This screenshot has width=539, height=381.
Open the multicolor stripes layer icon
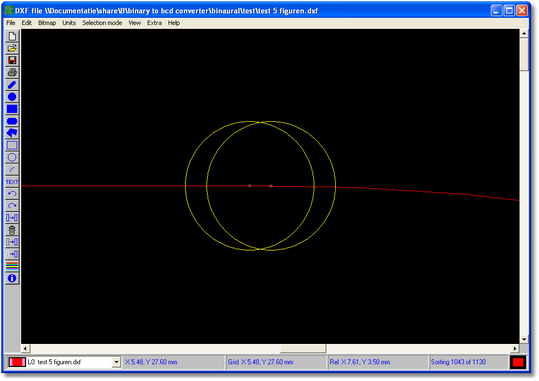click(12, 266)
